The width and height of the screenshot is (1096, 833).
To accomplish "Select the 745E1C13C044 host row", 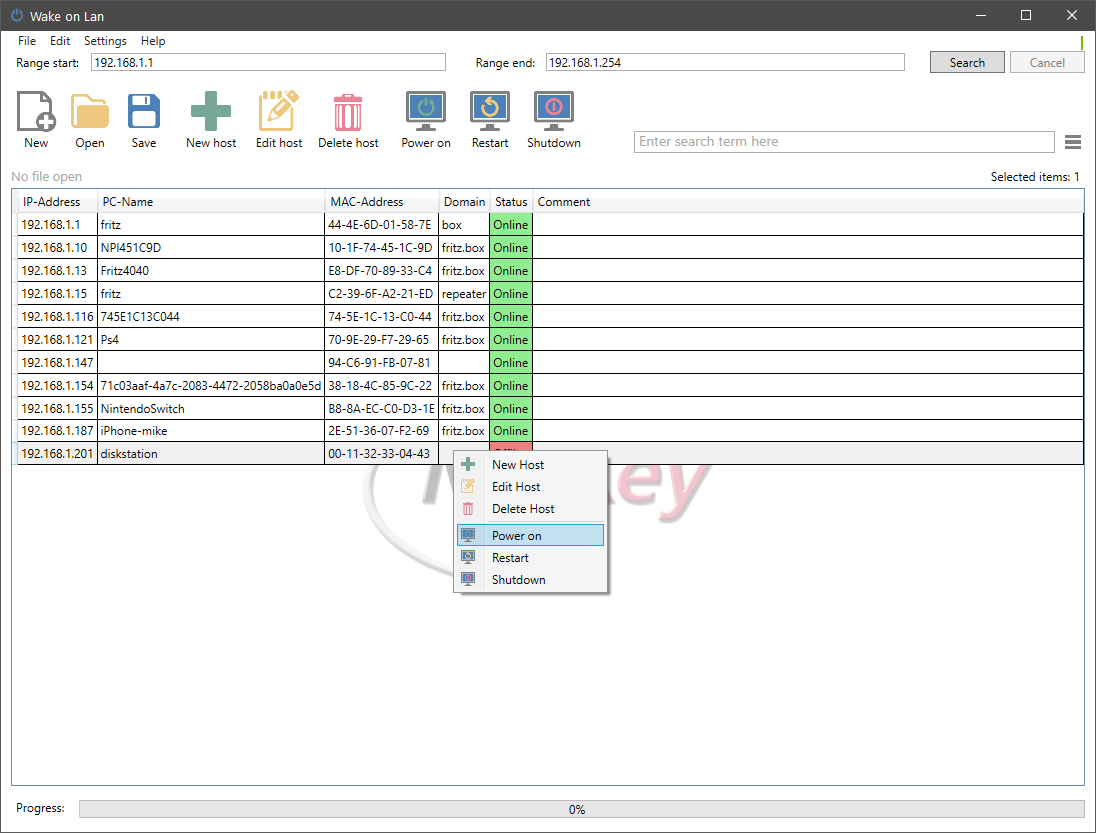I will click(x=551, y=317).
